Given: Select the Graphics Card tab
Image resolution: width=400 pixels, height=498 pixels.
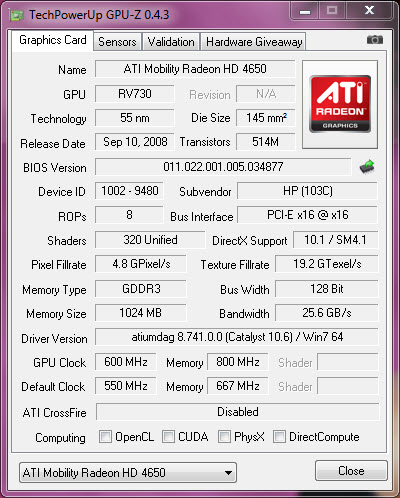Looking at the screenshot, I should pos(53,40).
